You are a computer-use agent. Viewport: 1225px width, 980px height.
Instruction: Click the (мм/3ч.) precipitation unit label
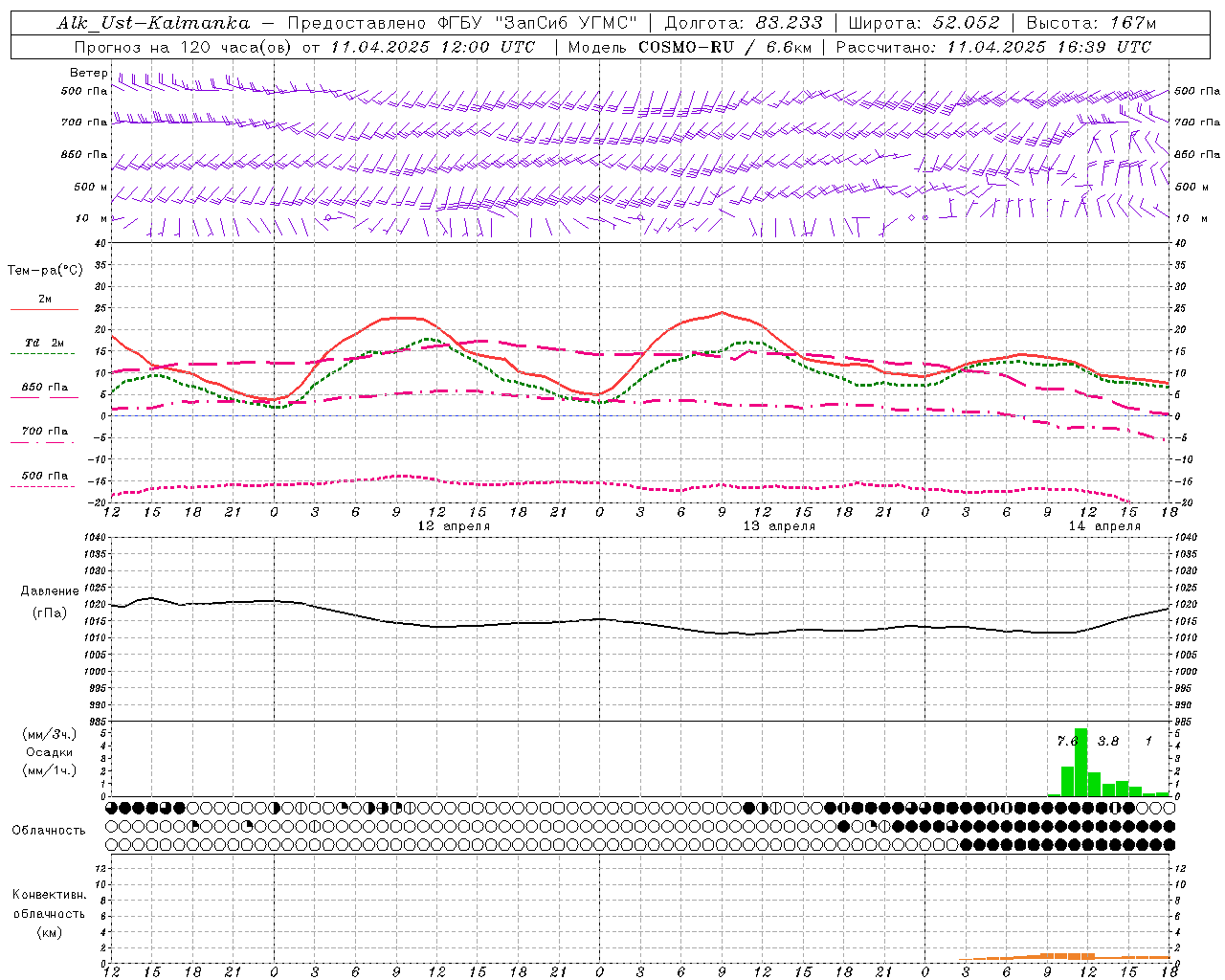tap(50, 735)
